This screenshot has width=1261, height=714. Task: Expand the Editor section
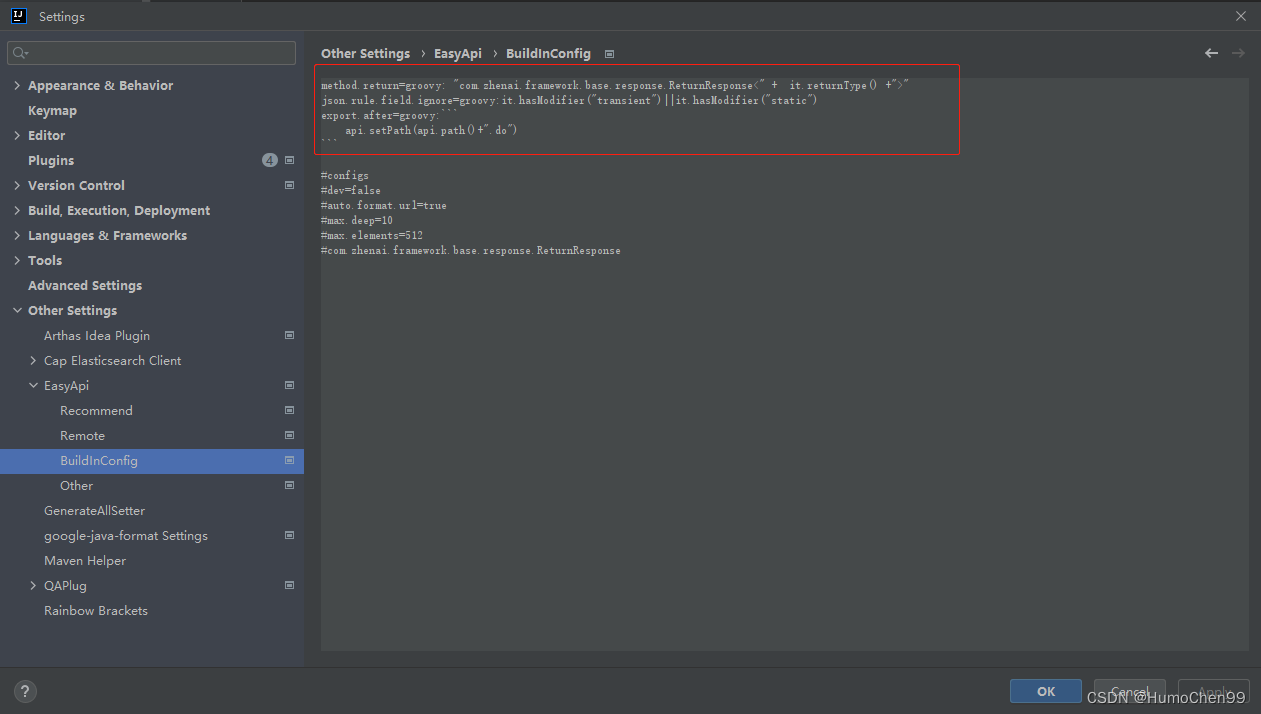tap(17, 135)
